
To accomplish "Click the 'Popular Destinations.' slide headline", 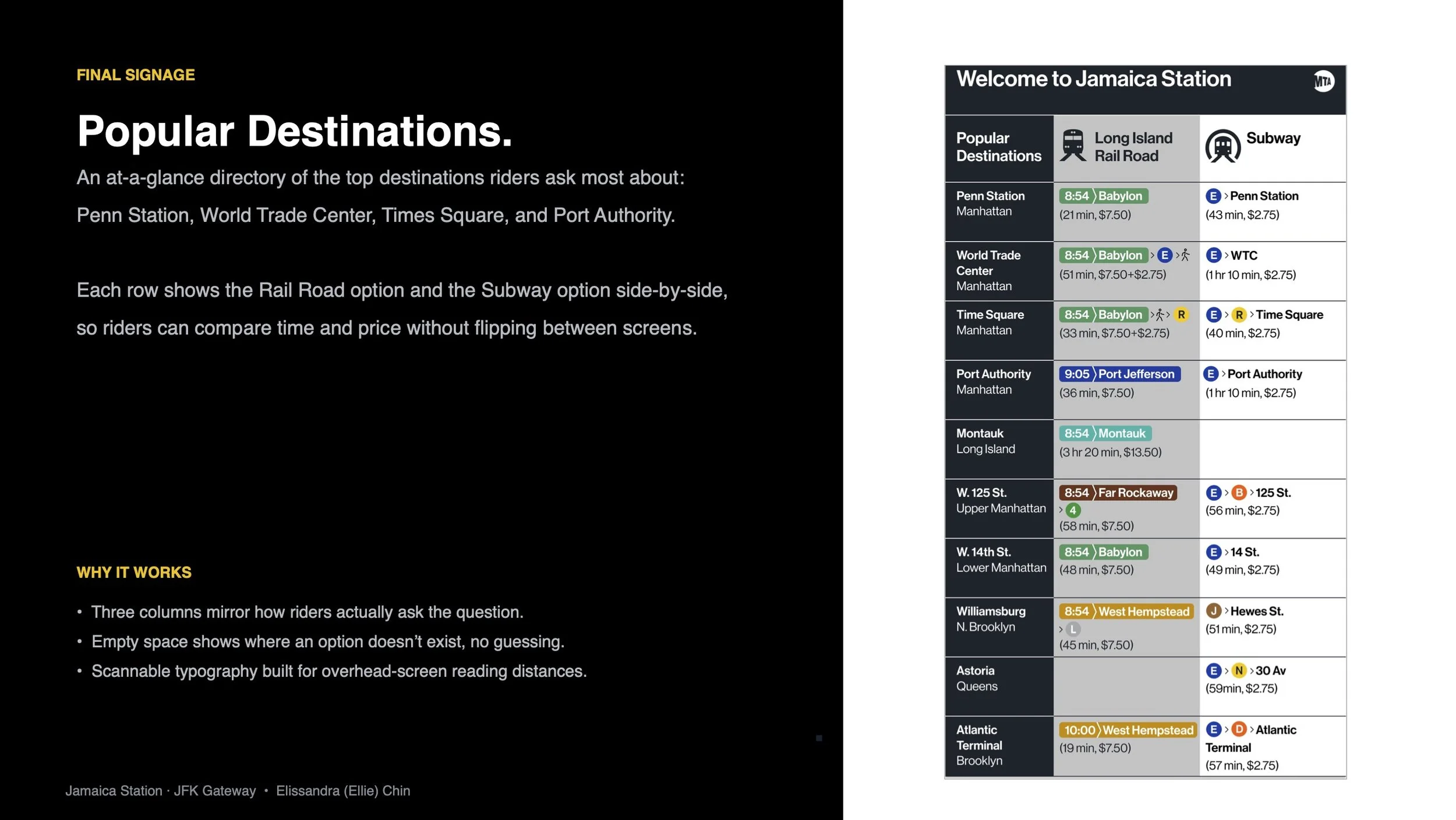I will (x=295, y=132).
